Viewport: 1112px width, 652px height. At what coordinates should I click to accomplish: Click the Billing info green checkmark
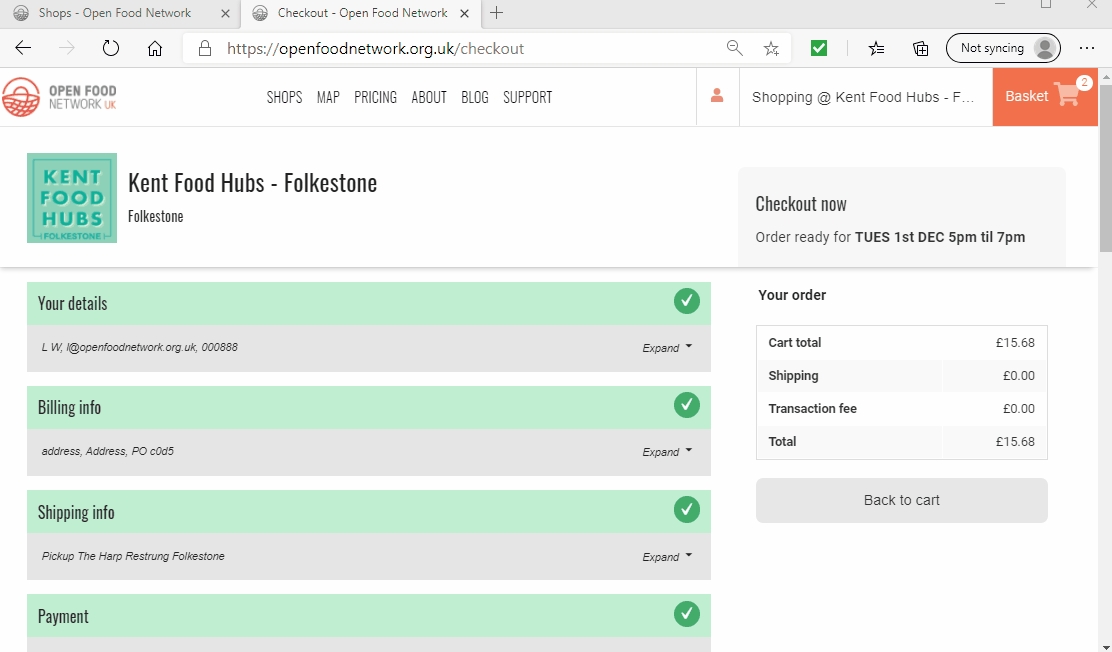click(x=686, y=405)
